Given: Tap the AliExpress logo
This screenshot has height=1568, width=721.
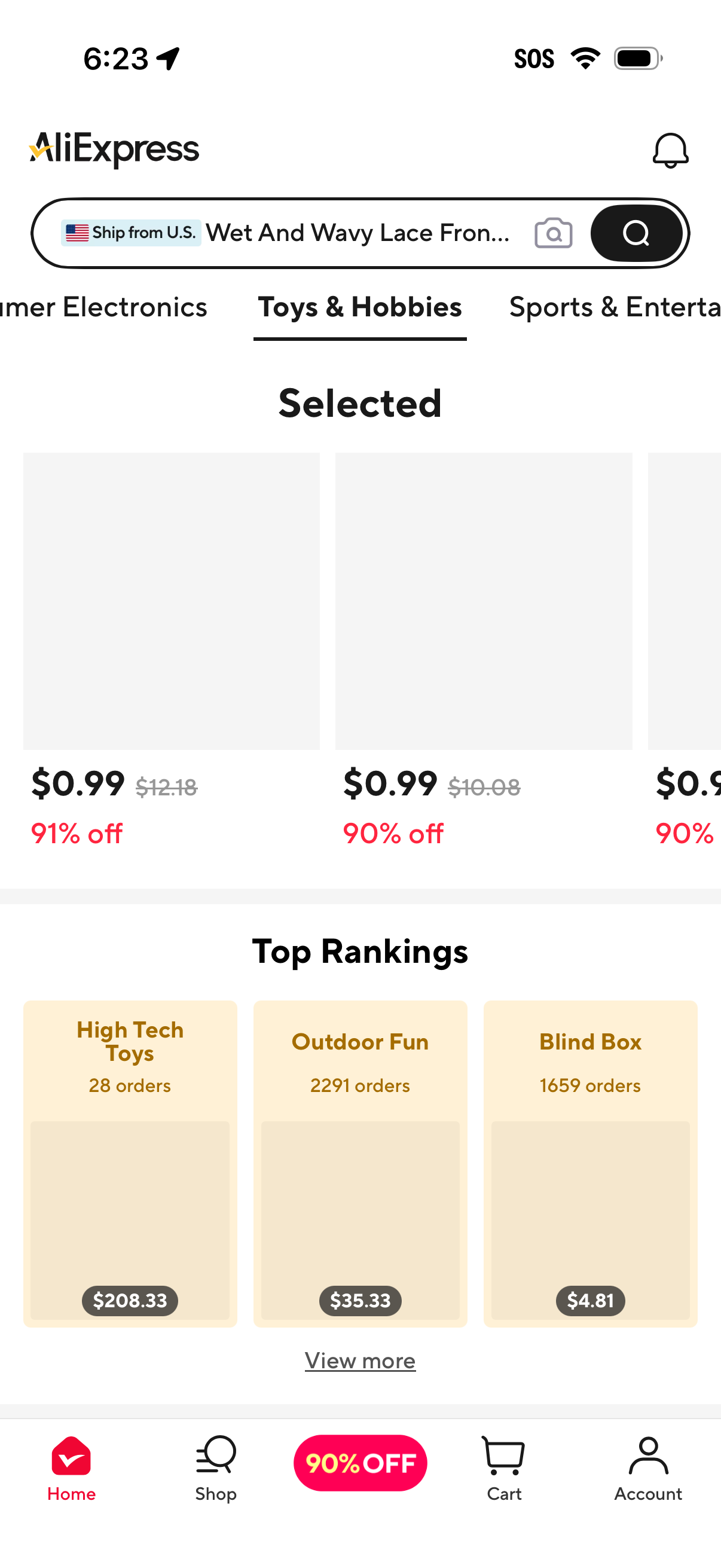Looking at the screenshot, I should pos(114,148).
